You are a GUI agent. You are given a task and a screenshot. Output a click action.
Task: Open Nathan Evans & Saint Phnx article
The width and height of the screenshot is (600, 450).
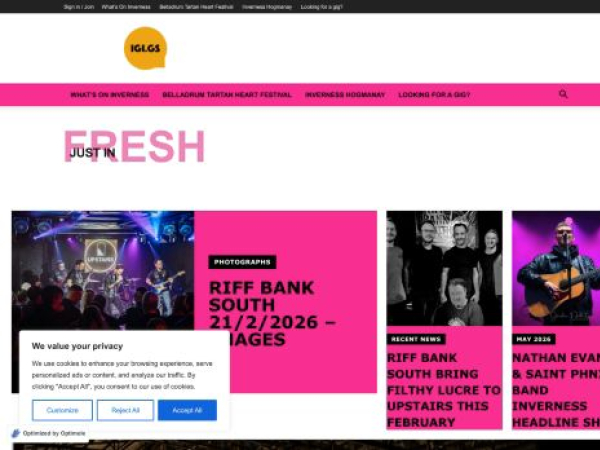point(556,390)
